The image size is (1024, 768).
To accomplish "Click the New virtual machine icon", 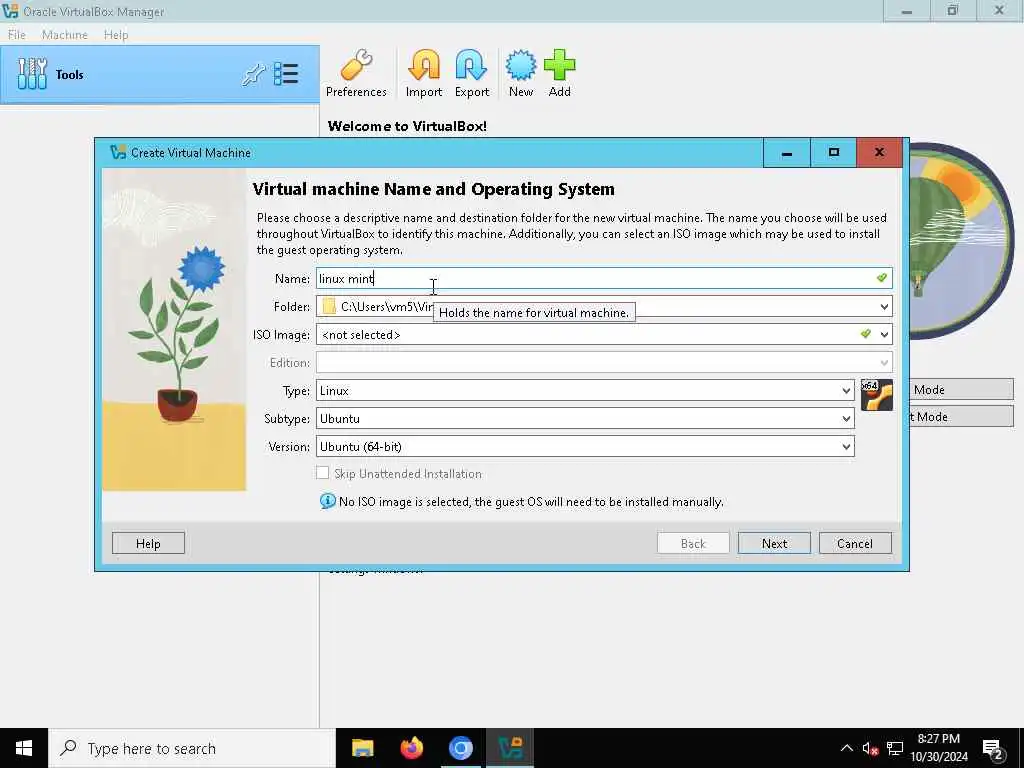I will (x=520, y=73).
